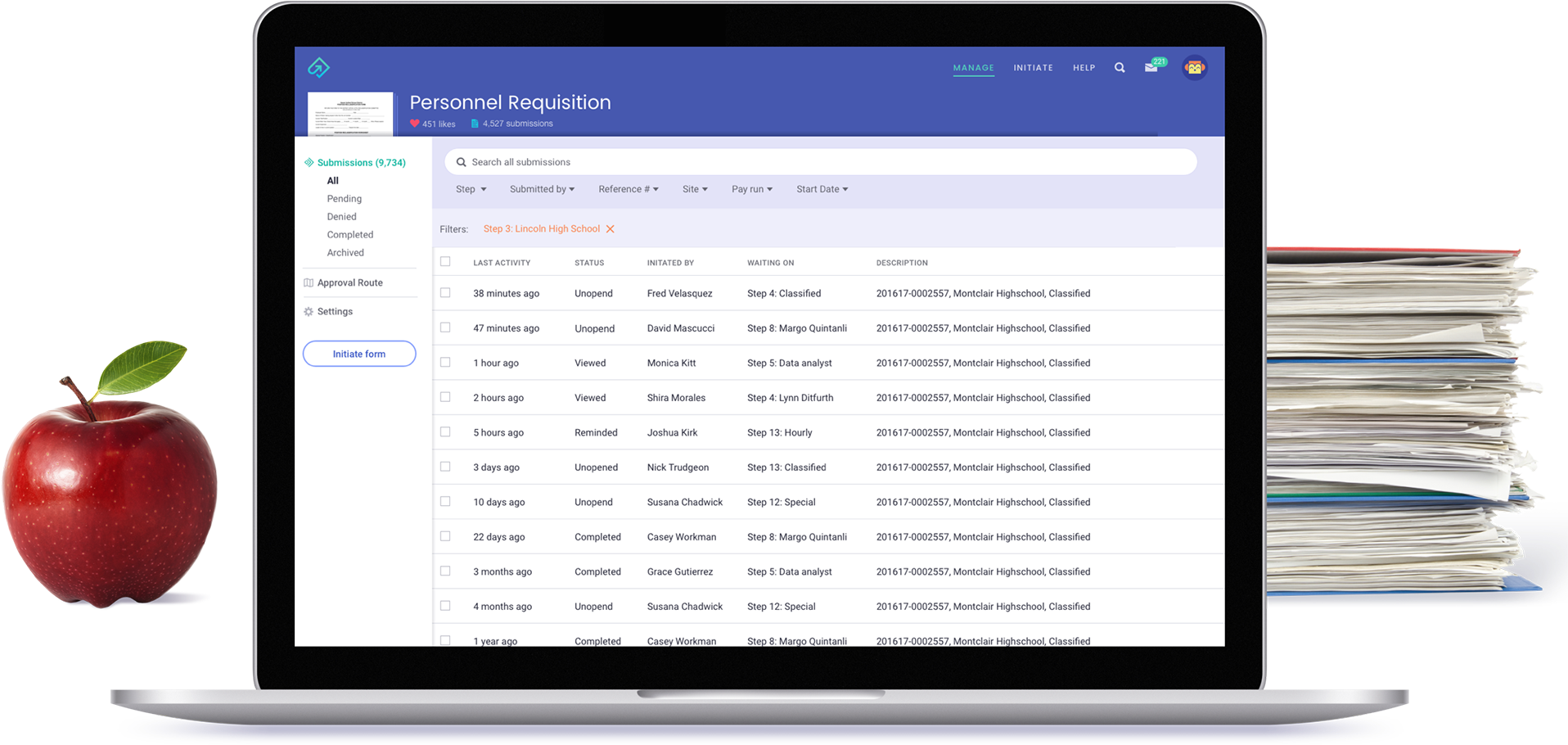Open the mail notifications icon showing 221
This screenshot has height=745, width=1568.
click(x=1154, y=68)
